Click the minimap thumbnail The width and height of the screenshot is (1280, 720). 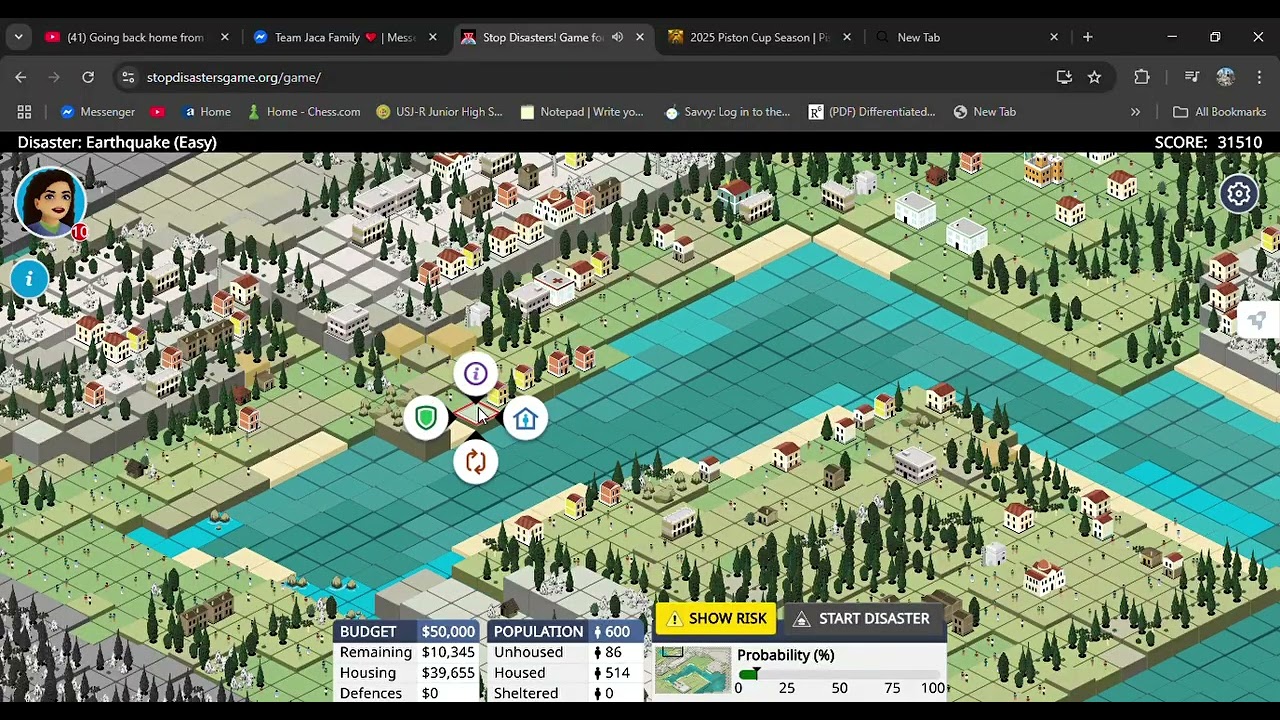point(693,671)
